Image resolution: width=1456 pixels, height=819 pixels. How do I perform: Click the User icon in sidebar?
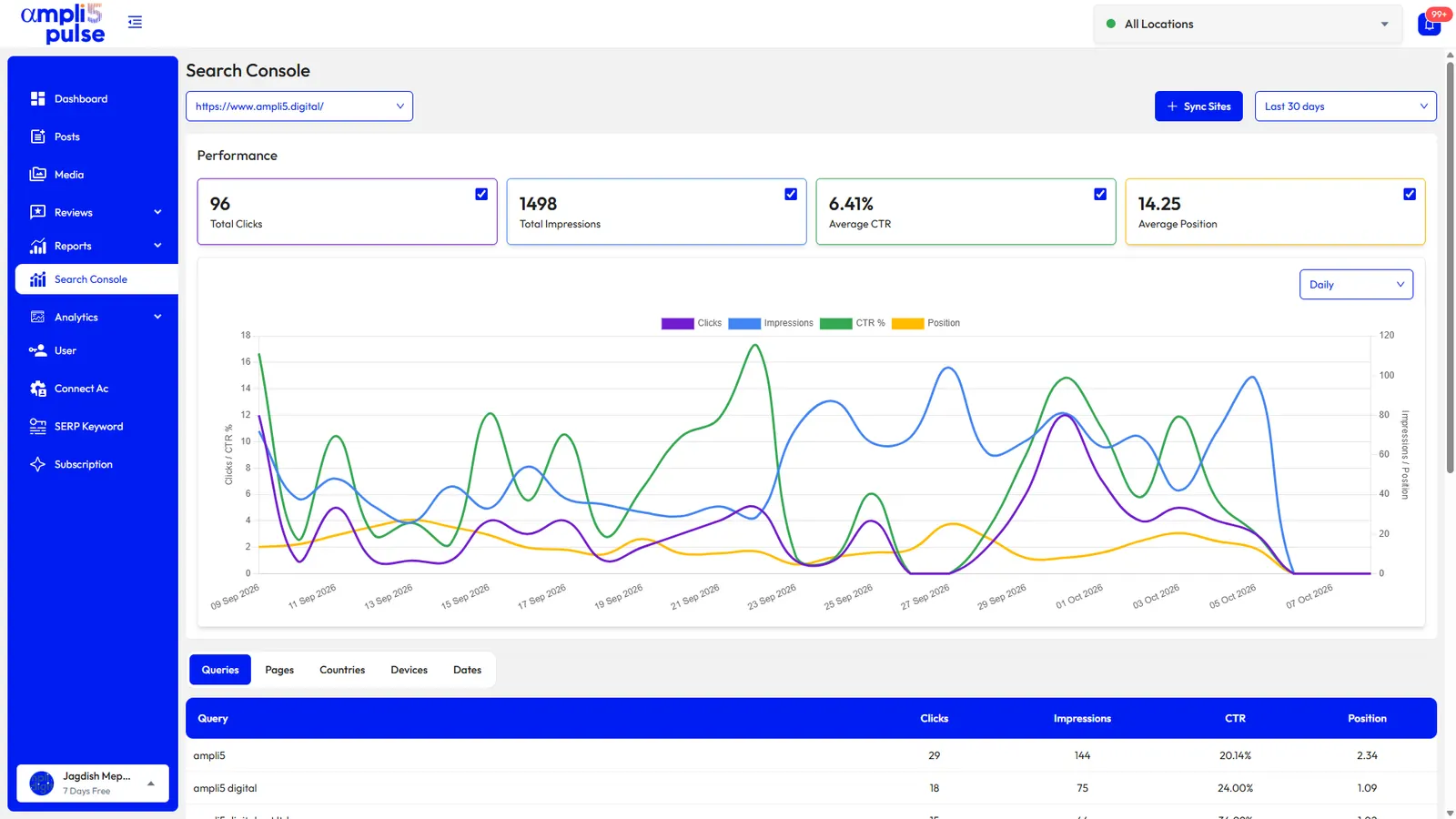tap(37, 350)
